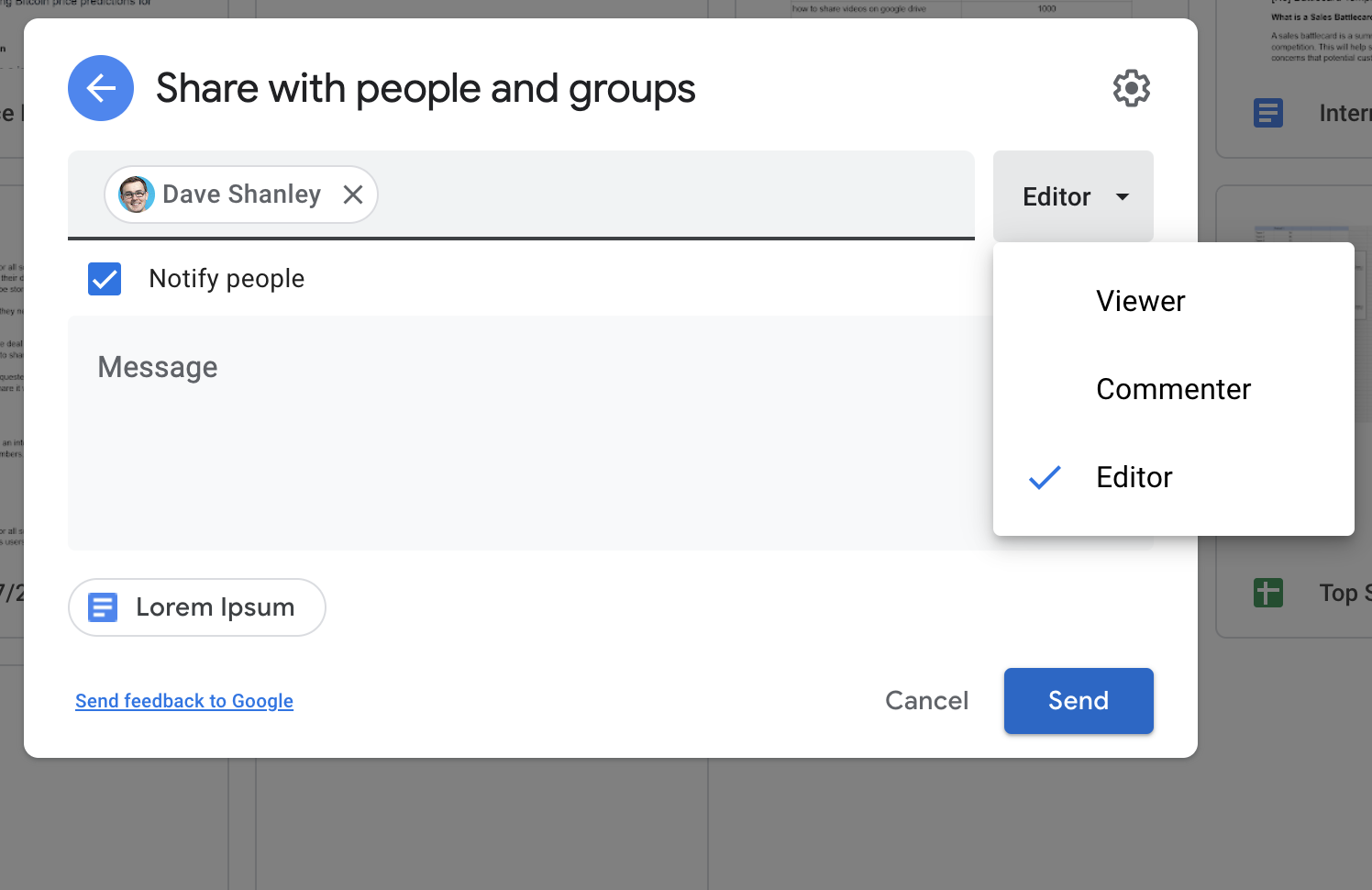The width and height of the screenshot is (1372, 890).
Task: Open share settings gear icon
Action: tap(1132, 88)
